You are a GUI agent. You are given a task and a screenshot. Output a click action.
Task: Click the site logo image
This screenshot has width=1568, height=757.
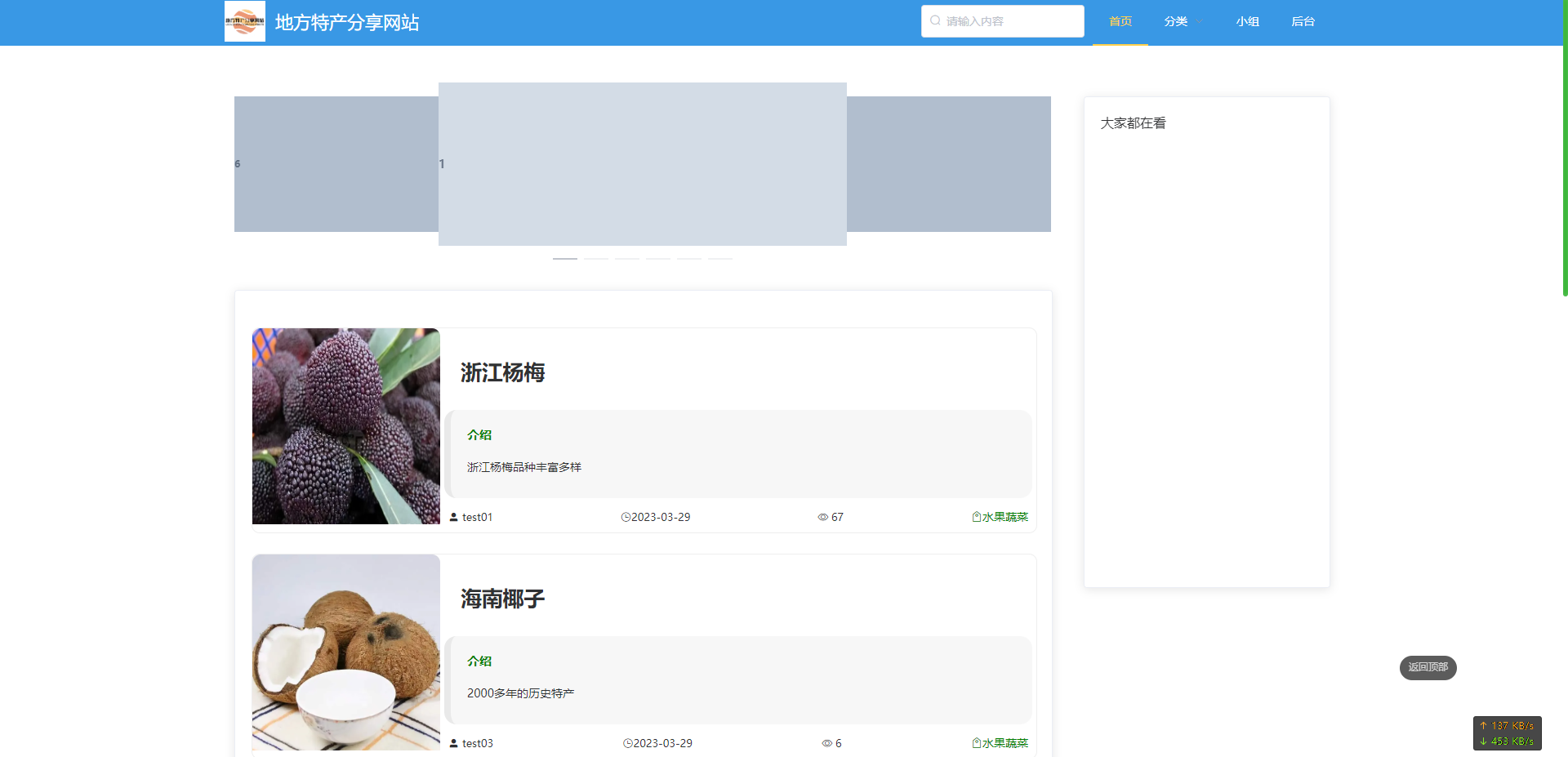coord(245,21)
